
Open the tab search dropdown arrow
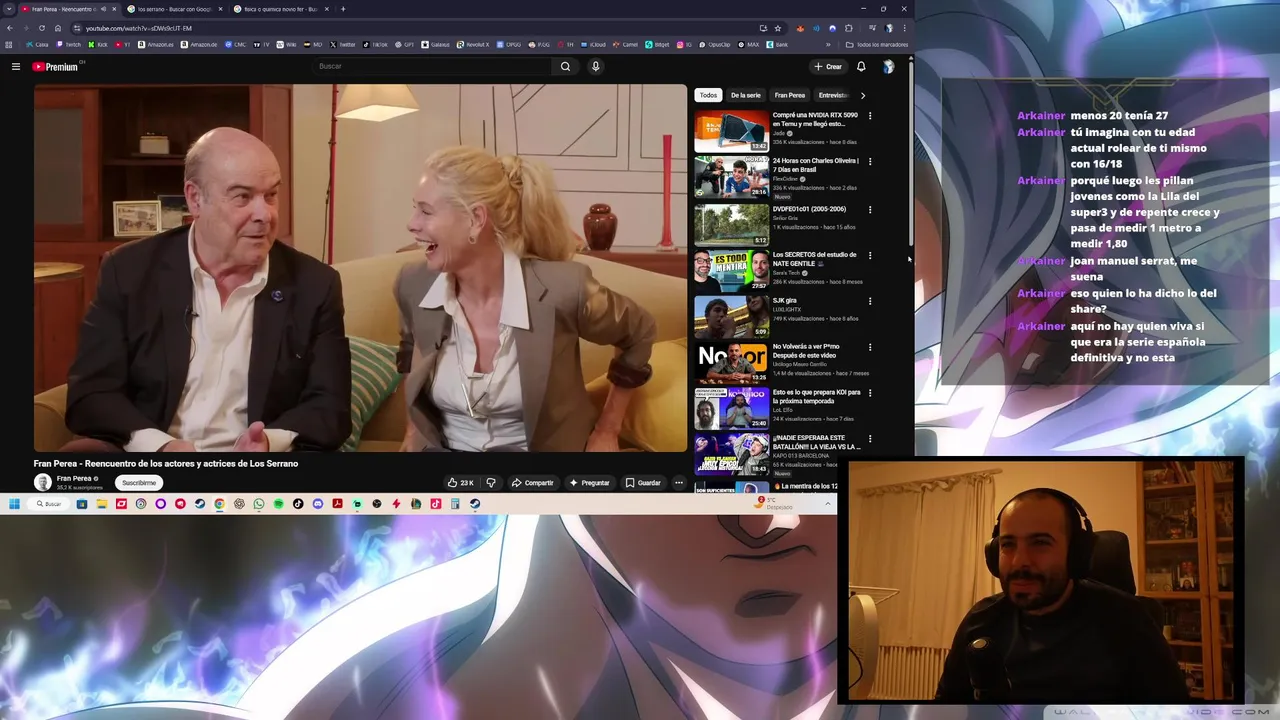[9, 9]
